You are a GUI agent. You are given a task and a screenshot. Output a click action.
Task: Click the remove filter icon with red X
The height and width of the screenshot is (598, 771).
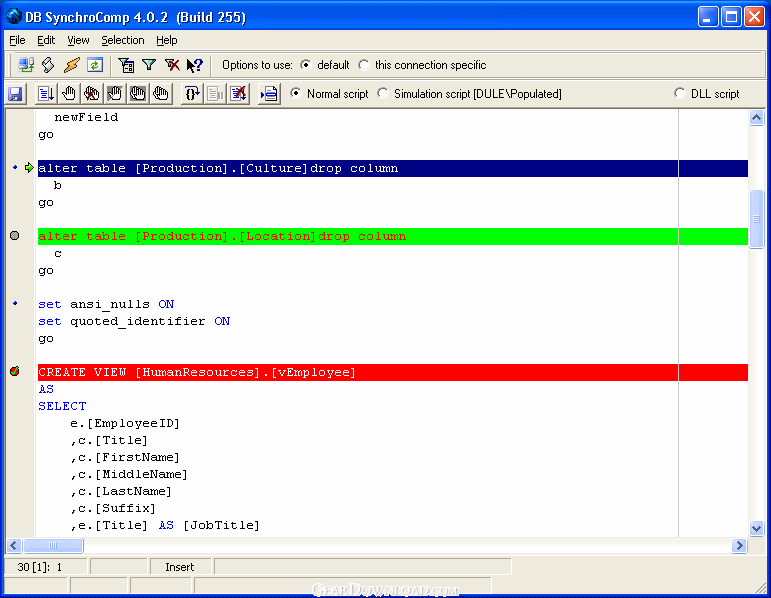coord(172,65)
